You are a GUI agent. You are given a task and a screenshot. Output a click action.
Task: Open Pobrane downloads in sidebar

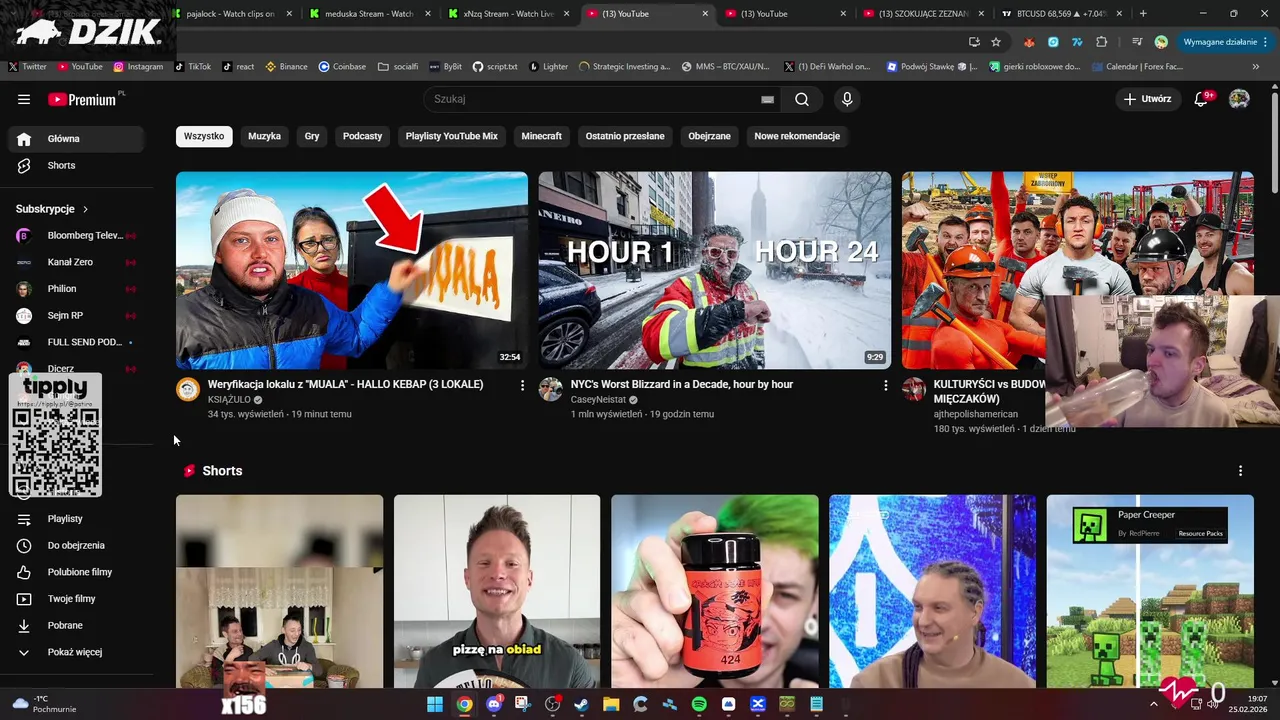tap(76, 625)
